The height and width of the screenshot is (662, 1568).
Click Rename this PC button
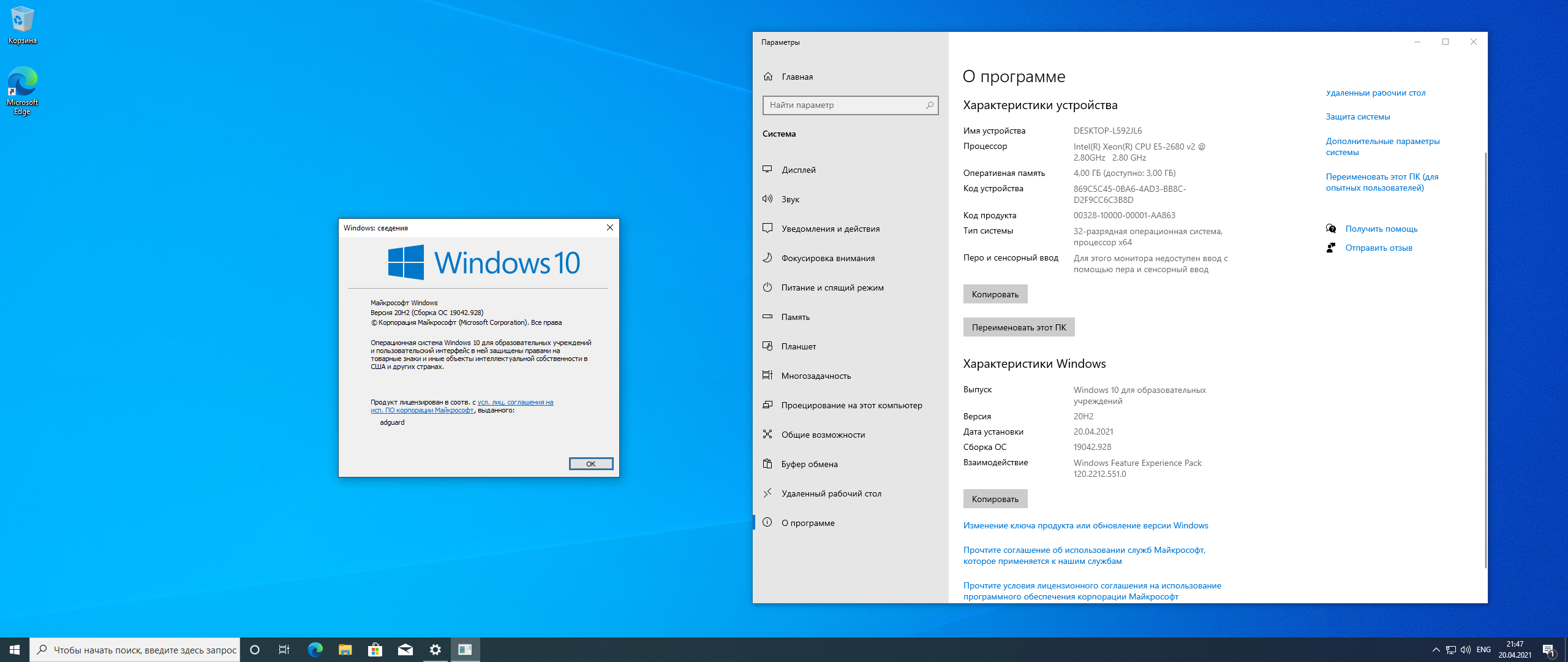coord(1018,327)
